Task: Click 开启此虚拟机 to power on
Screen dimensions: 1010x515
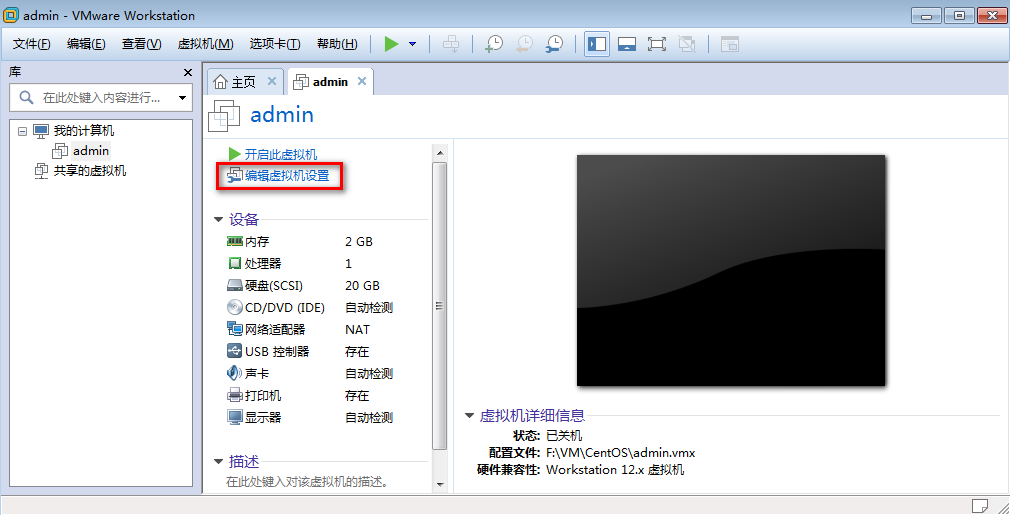Action: (x=280, y=154)
